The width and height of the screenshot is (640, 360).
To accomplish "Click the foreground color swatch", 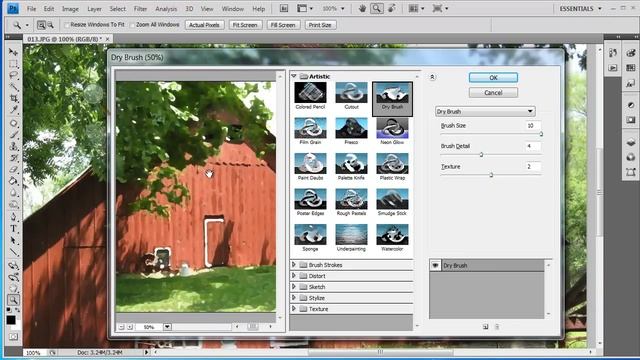I will (x=11, y=320).
